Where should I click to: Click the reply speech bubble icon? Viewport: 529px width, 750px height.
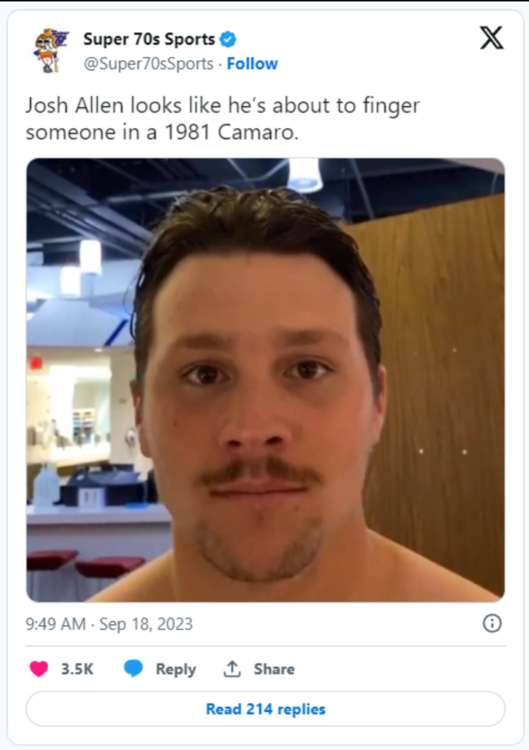coord(133,669)
